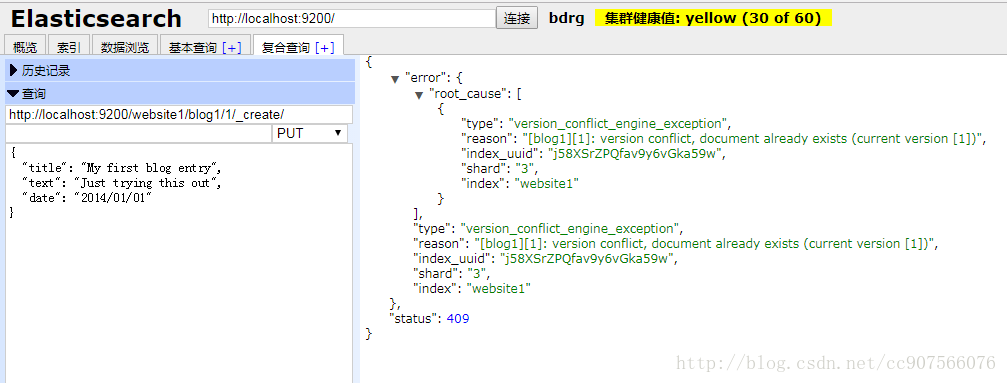Click the "text": "Just trying this out" line
1007x383 pixels.
[x=121, y=183]
